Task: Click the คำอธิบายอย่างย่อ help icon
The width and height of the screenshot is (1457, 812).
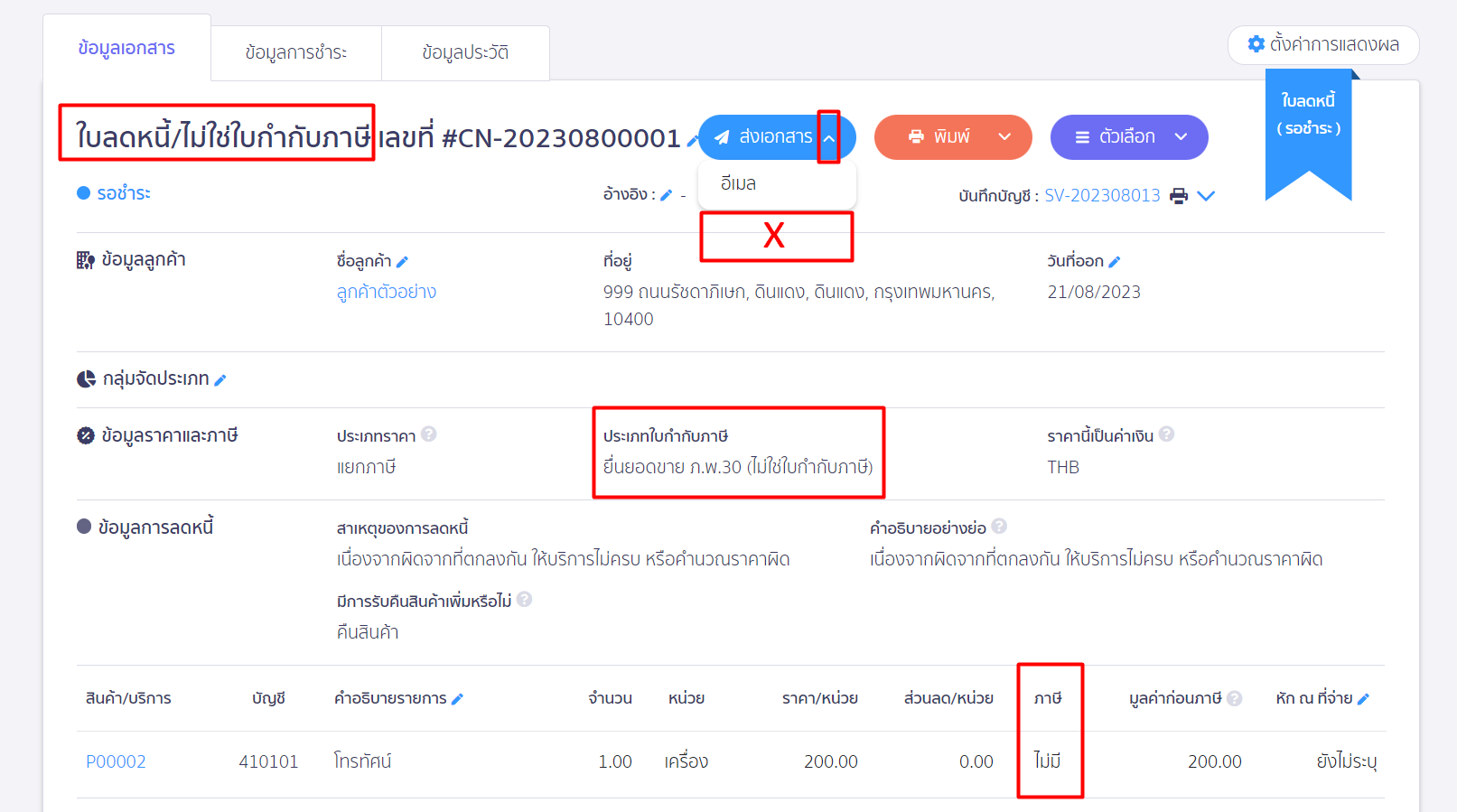Action: click(999, 526)
